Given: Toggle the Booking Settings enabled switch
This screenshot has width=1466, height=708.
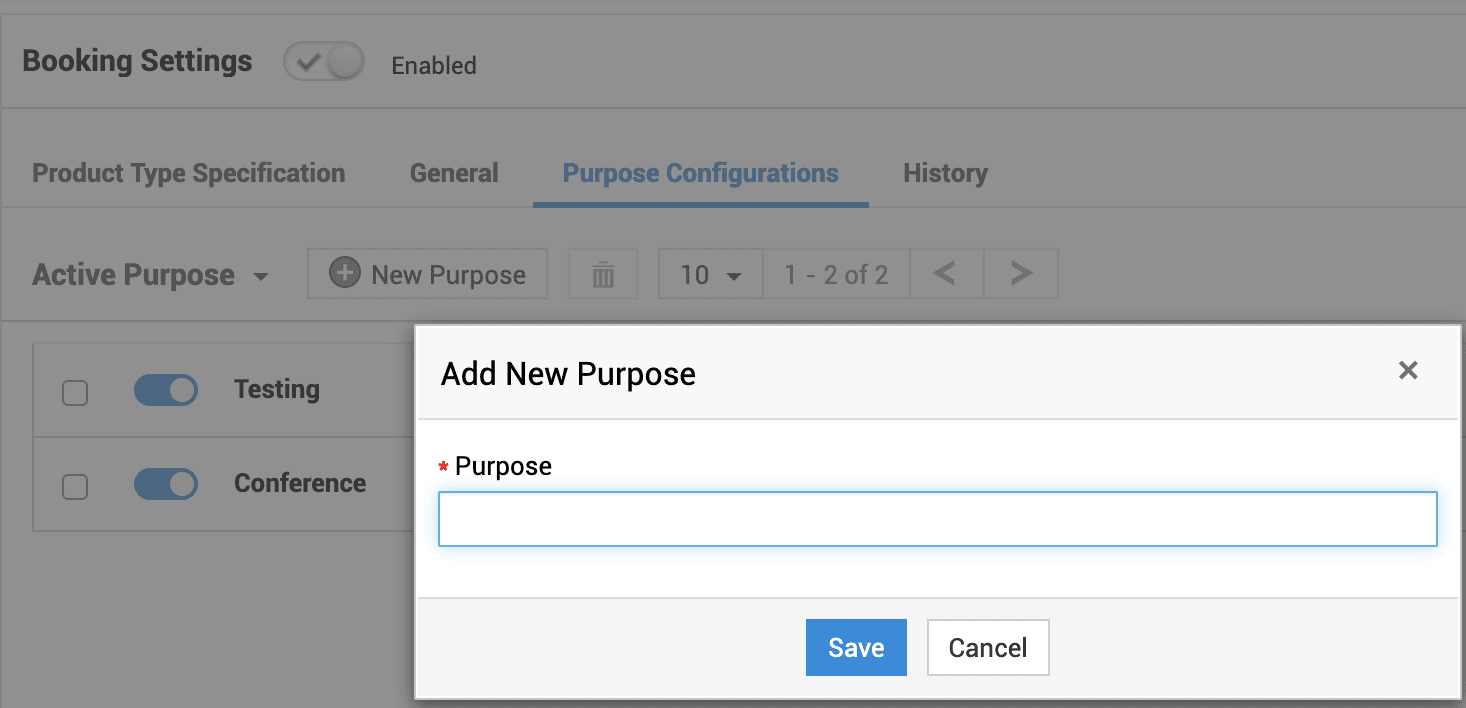Looking at the screenshot, I should [324, 64].
